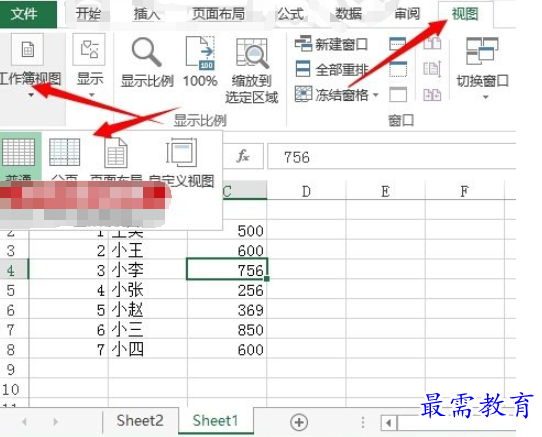The width and height of the screenshot is (542, 437).
Task: Click the 工作簿视图 icon
Action: coord(28,50)
